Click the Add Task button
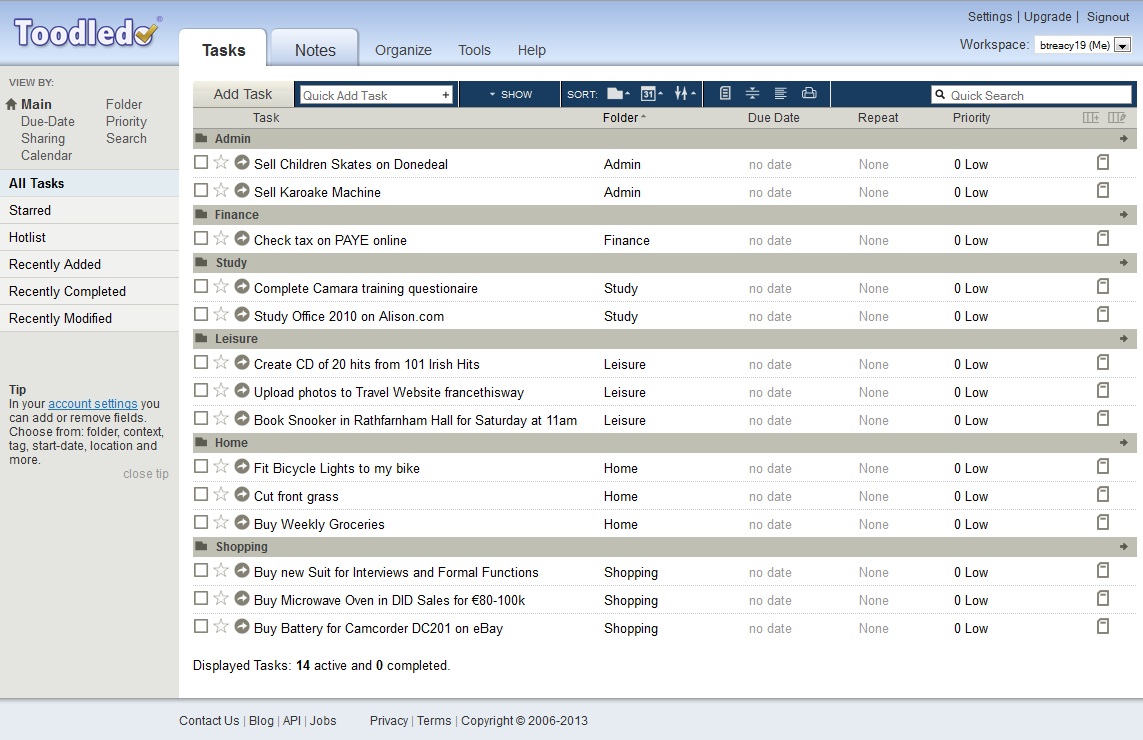 pos(243,94)
